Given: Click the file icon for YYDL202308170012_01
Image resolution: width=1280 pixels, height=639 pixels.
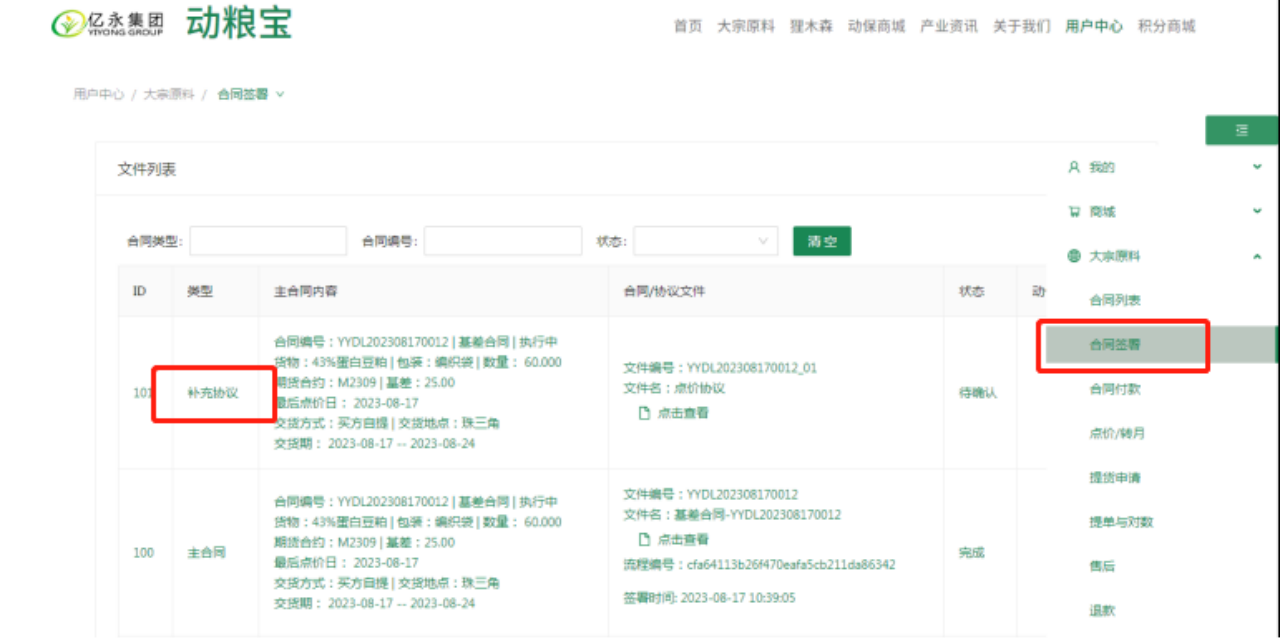Looking at the screenshot, I should click(x=645, y=413).
